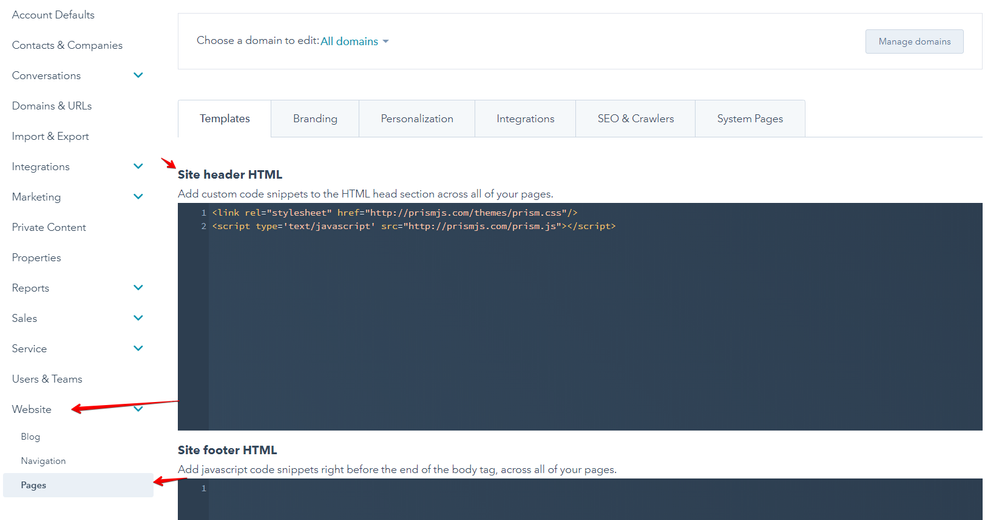Click the Manage domains button
The width and height of the screenshot is (999, 520).
[x=914, y=42]
